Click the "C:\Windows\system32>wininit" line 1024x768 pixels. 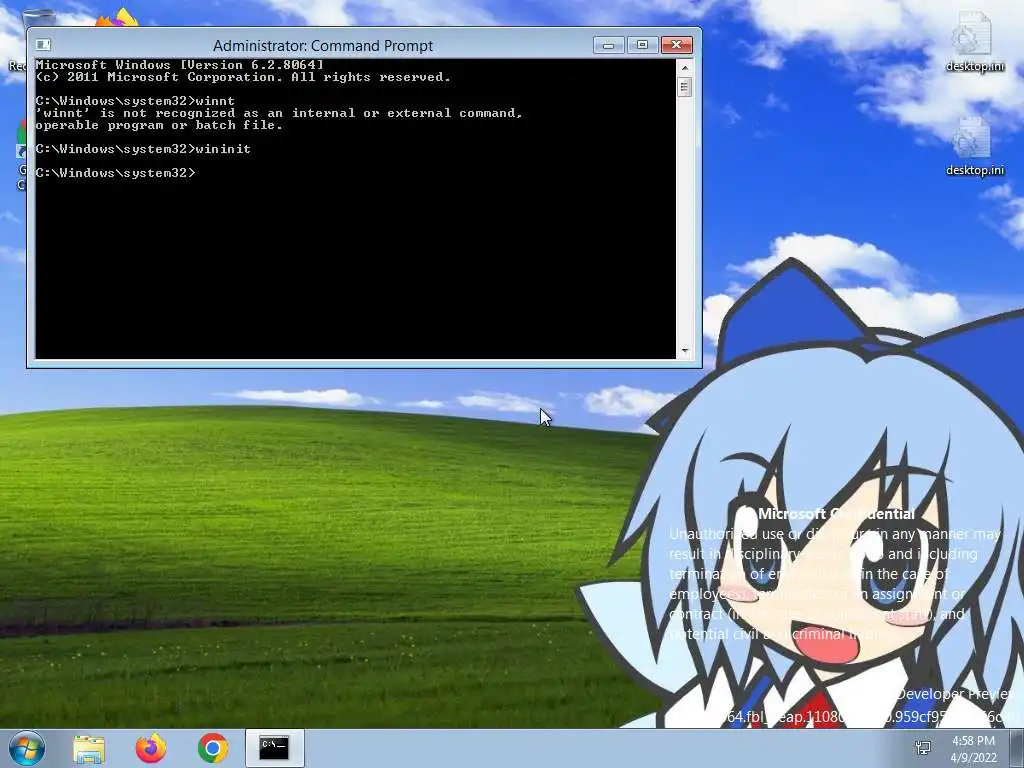pyautogui.click(x=143, y=149)
